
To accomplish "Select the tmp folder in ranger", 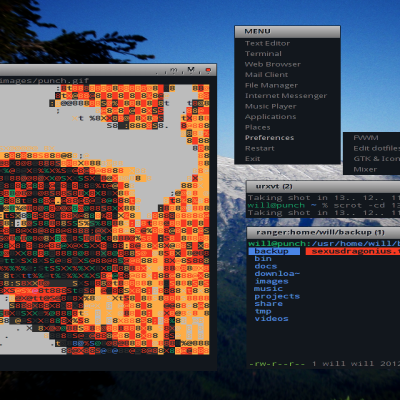I will (x=263, y=311).
